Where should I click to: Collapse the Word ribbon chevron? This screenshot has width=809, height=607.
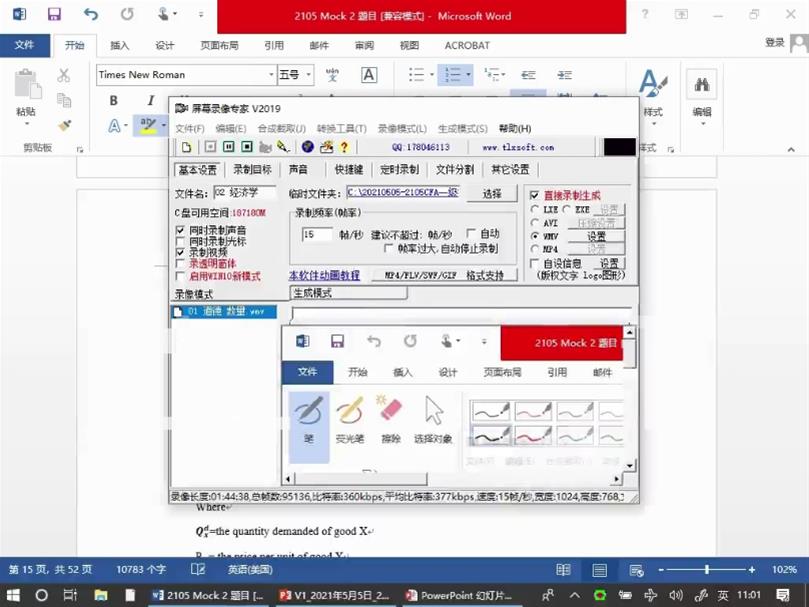[x=791, y=150]
